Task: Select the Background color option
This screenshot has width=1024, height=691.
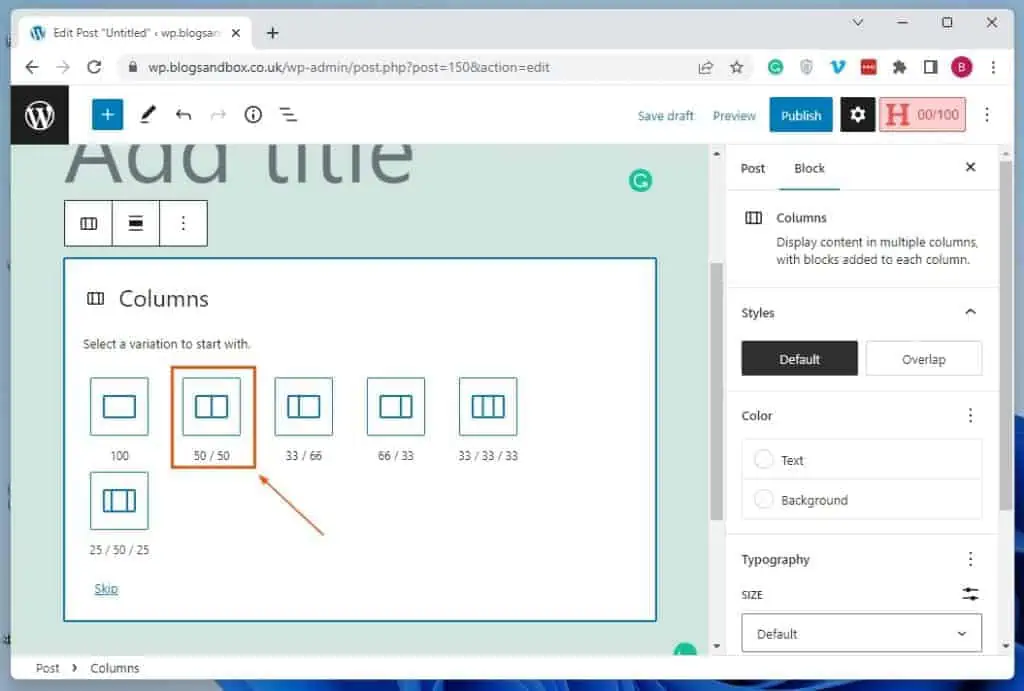Action: pos(813,499)
